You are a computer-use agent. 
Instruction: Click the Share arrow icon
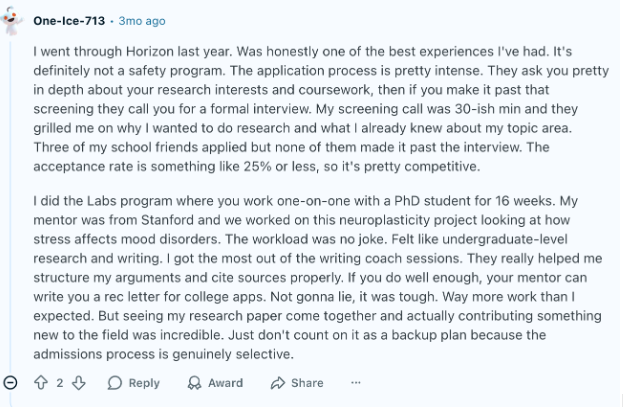pos(278,383)
